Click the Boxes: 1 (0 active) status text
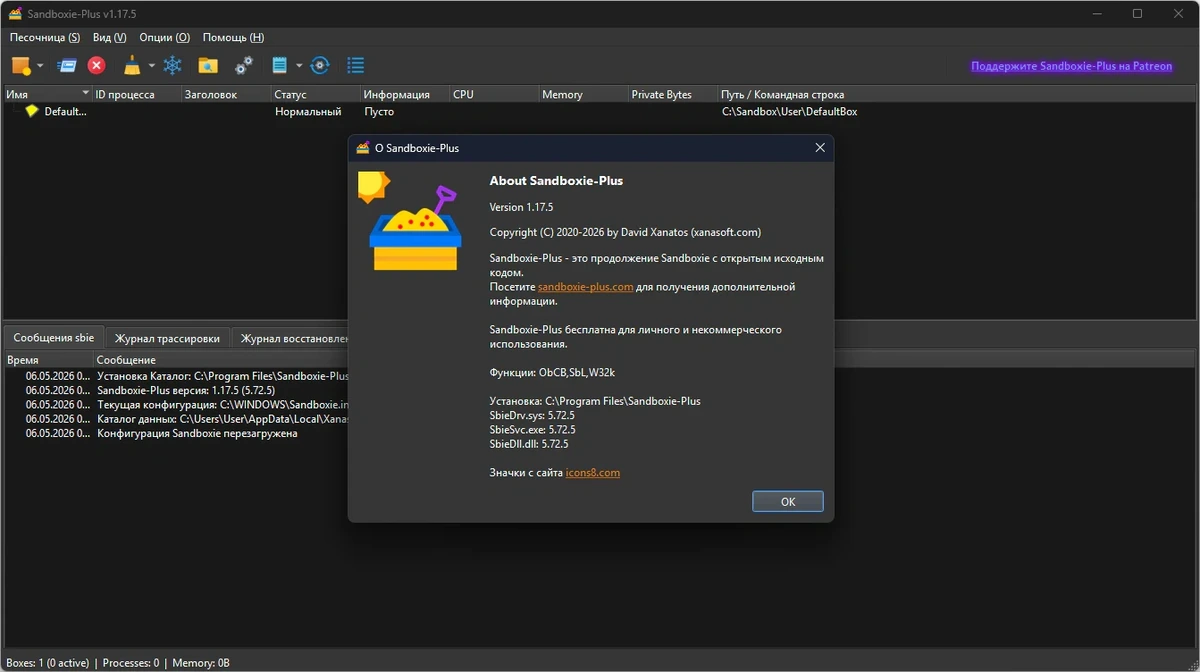This screenshot has height=672, width=1200. 46,662
